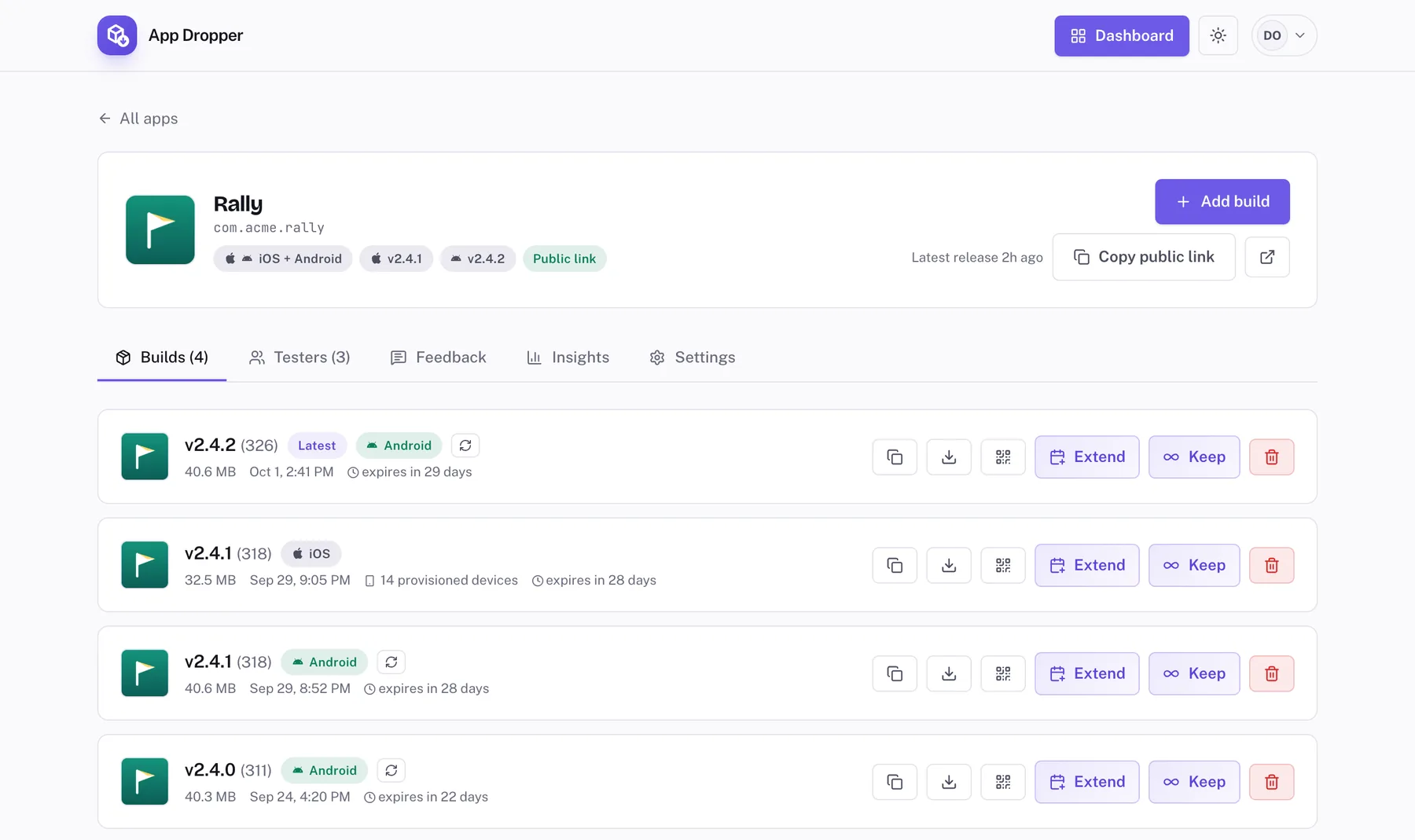Click the Rally app icon thumbnail

(160, 229)
